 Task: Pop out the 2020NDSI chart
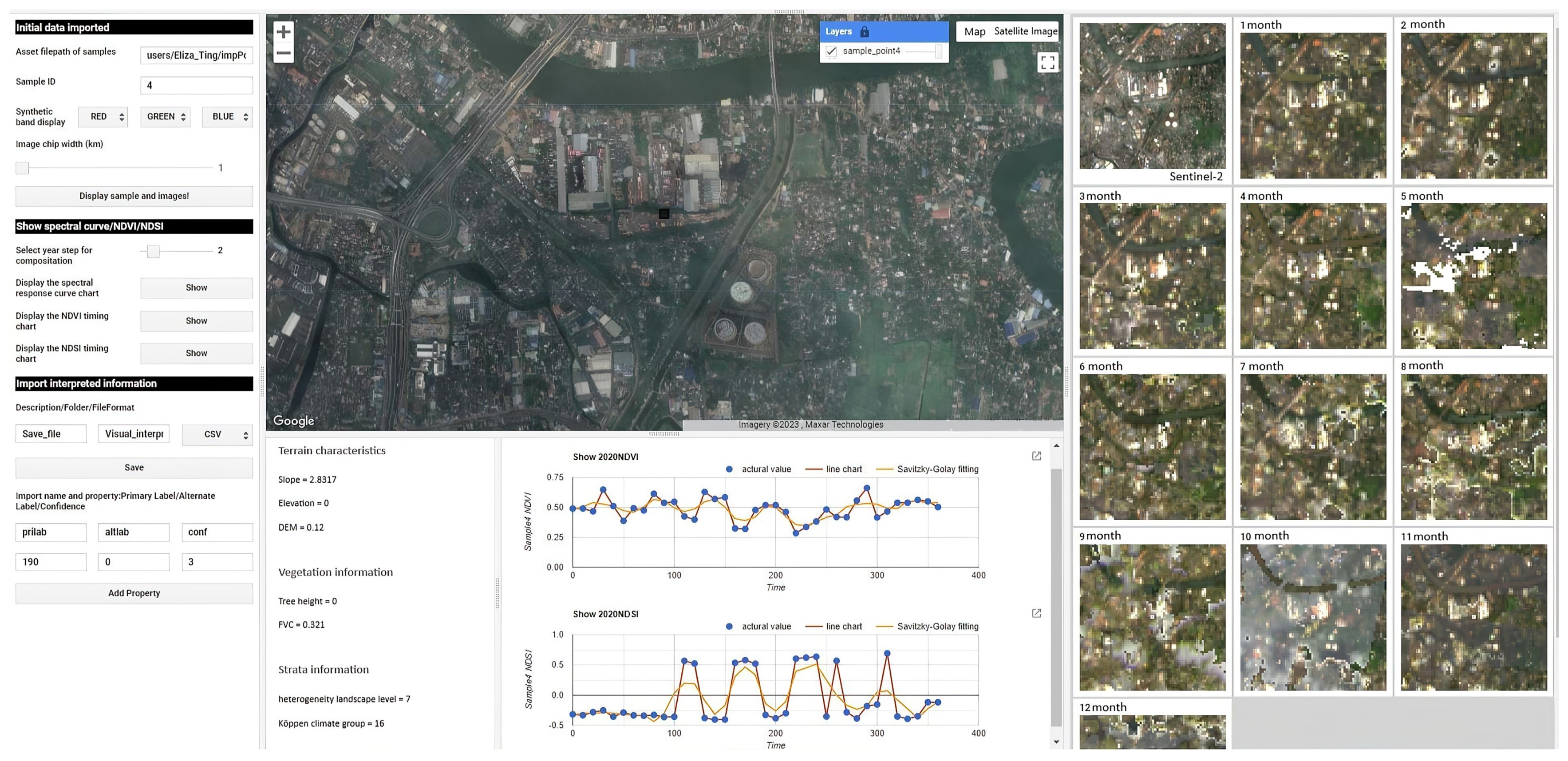(1036, 613)
